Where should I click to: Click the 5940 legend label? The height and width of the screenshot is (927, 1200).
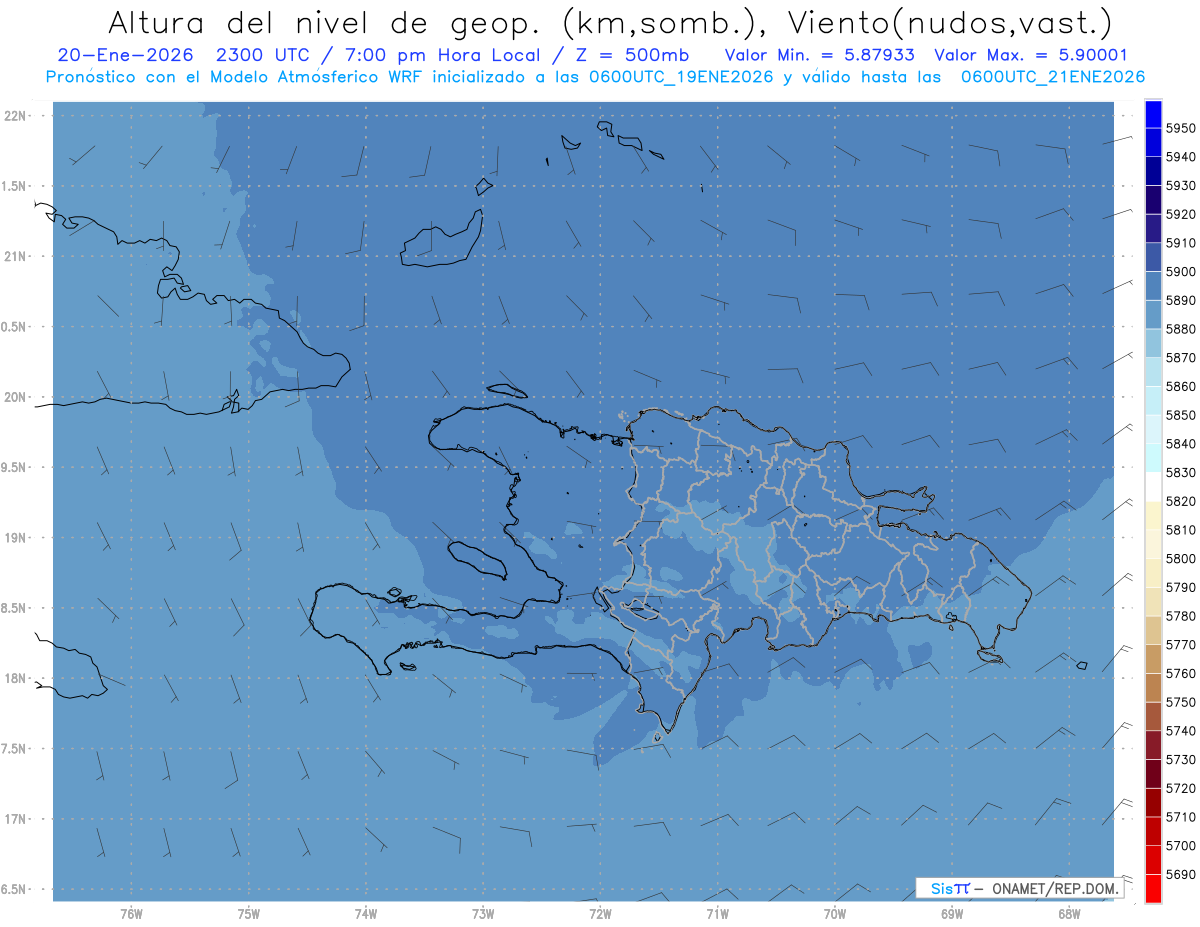pos(1180,157)
